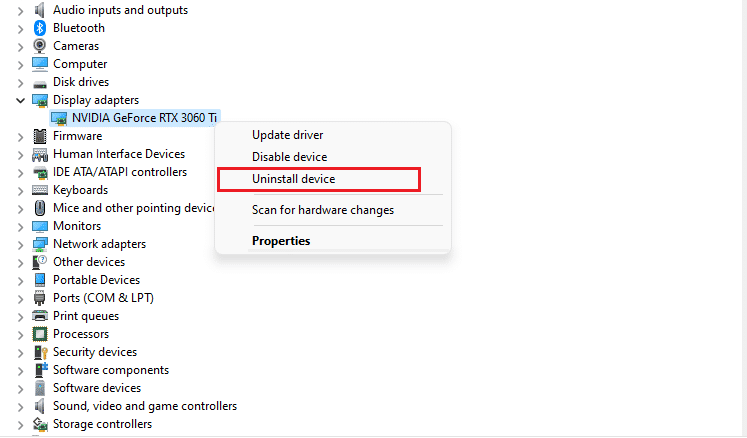Click the Ports (COM & LPT) icon
Screen dimensions: 747x438
pos(40,298)
